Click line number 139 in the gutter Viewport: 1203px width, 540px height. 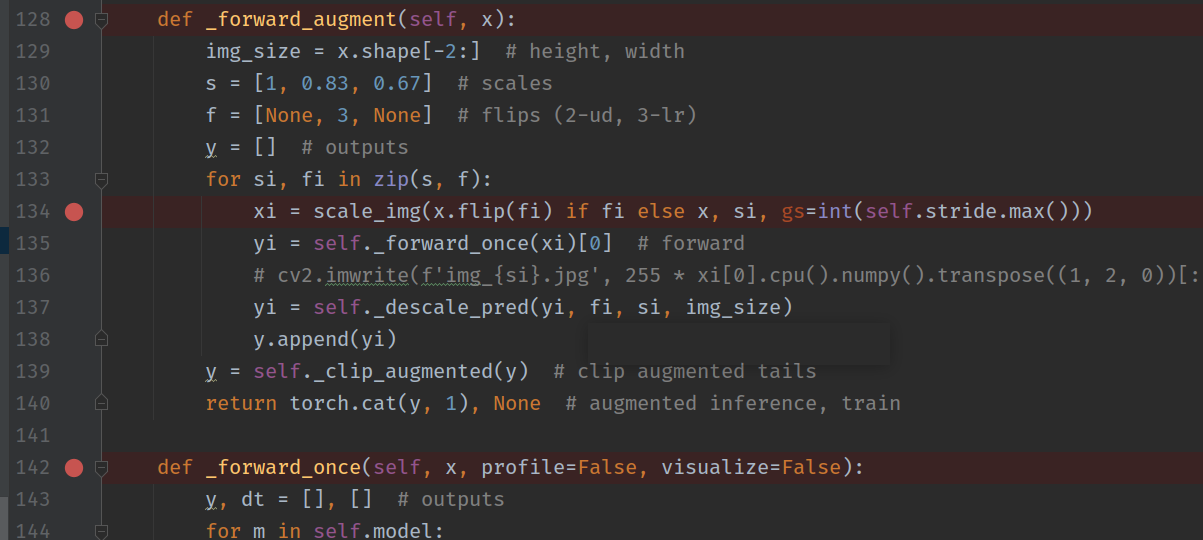pyautogui.click(x=32, y=371)
